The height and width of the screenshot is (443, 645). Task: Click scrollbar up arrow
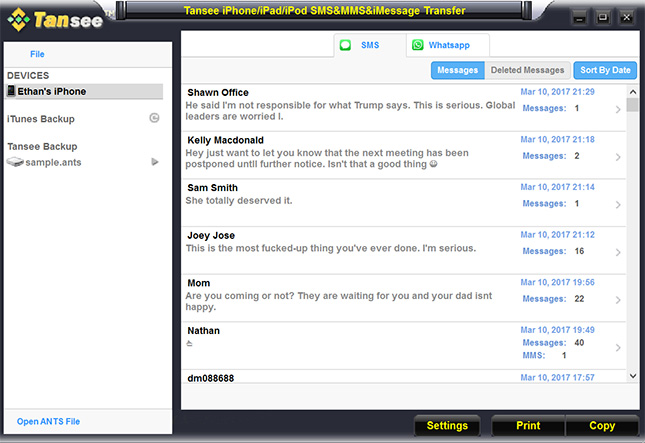[633, 92]
